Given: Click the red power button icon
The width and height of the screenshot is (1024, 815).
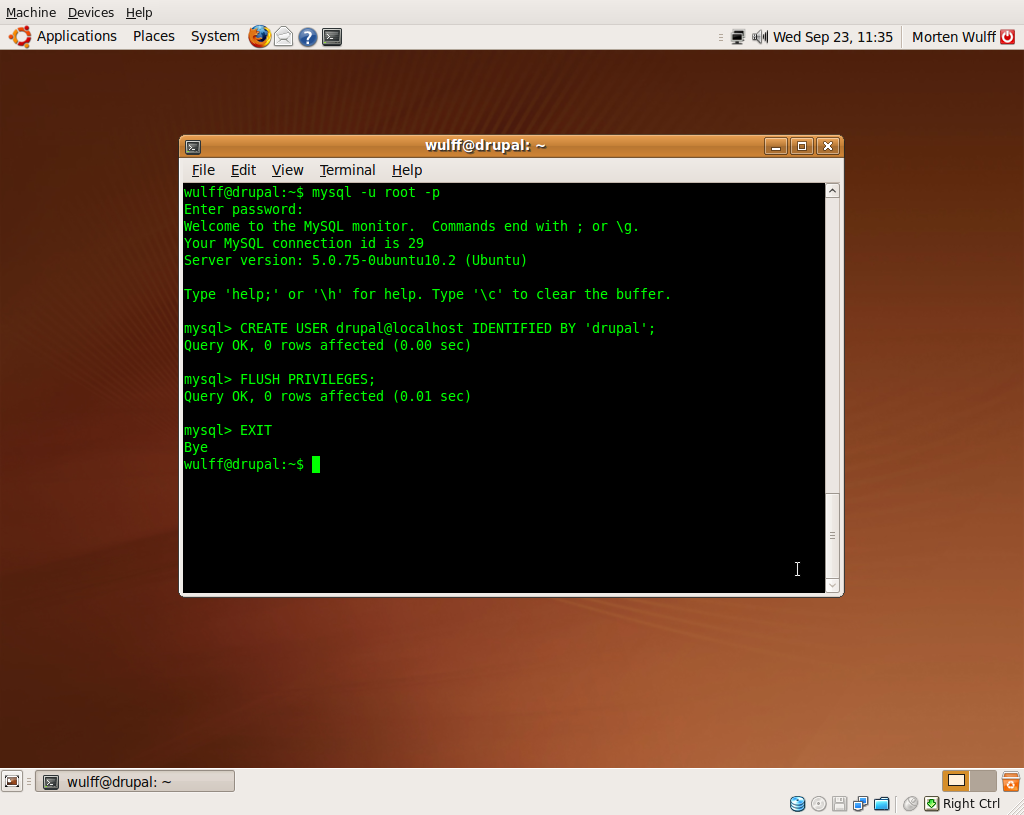Looking at the screenshot, I should click(x=1008, y=37).
